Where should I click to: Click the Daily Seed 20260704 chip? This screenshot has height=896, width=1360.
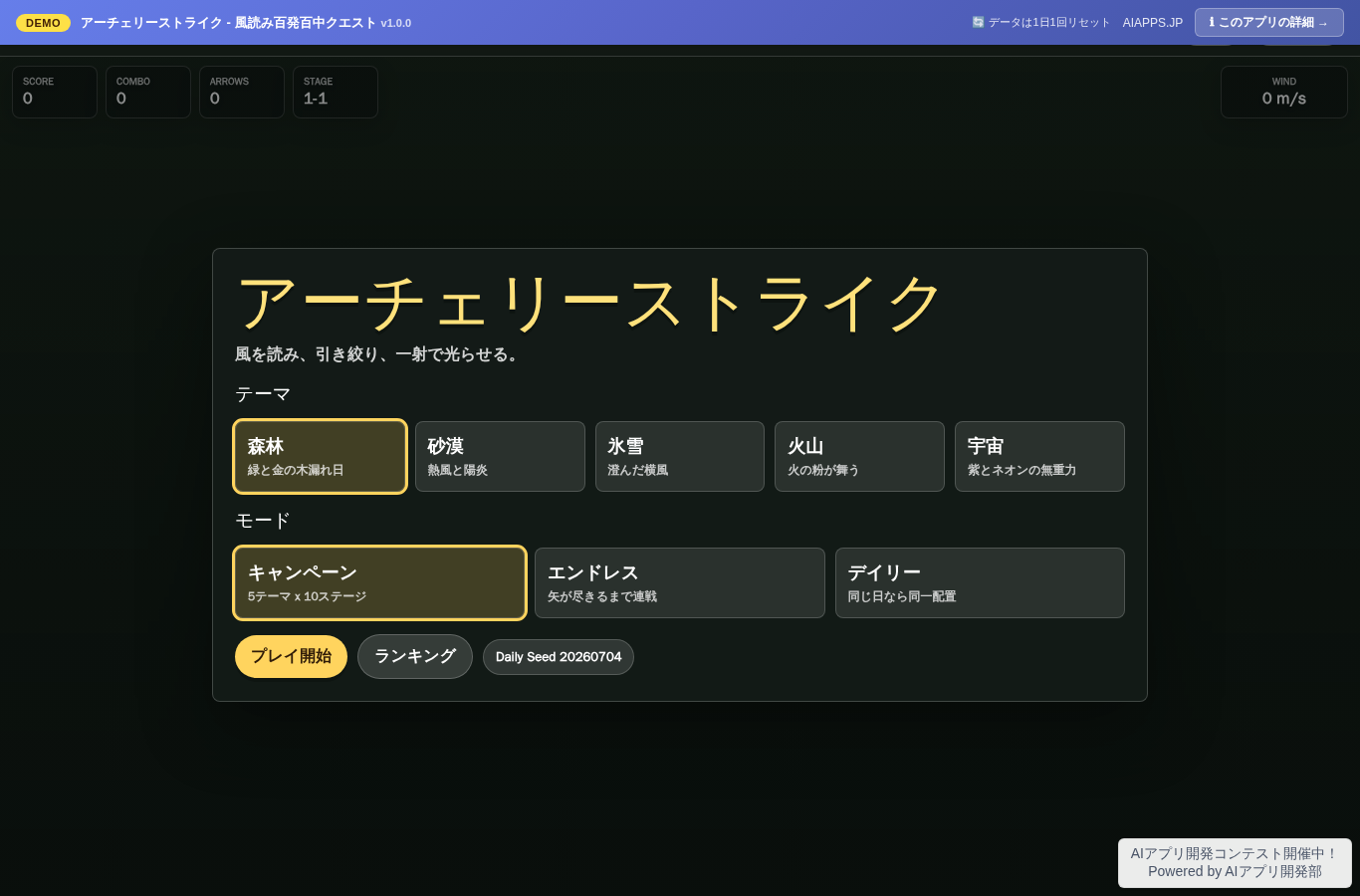(559, 657)
